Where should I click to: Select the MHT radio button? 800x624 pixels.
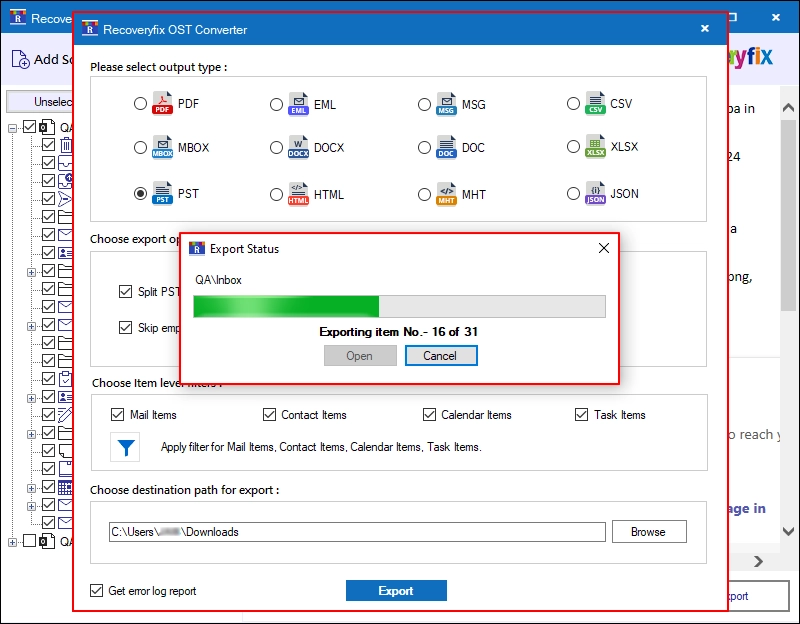point(424,194)
